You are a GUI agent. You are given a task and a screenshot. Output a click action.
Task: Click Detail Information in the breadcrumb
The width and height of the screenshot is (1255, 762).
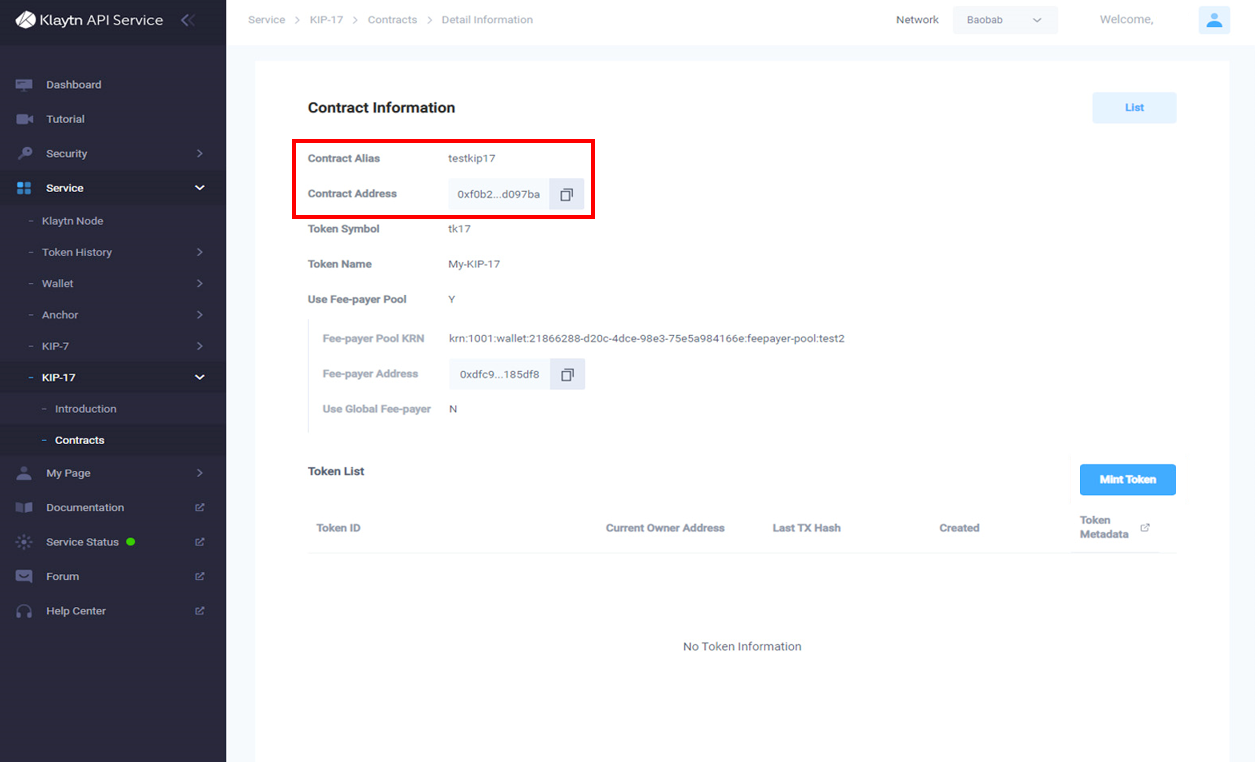click(487, 20)
